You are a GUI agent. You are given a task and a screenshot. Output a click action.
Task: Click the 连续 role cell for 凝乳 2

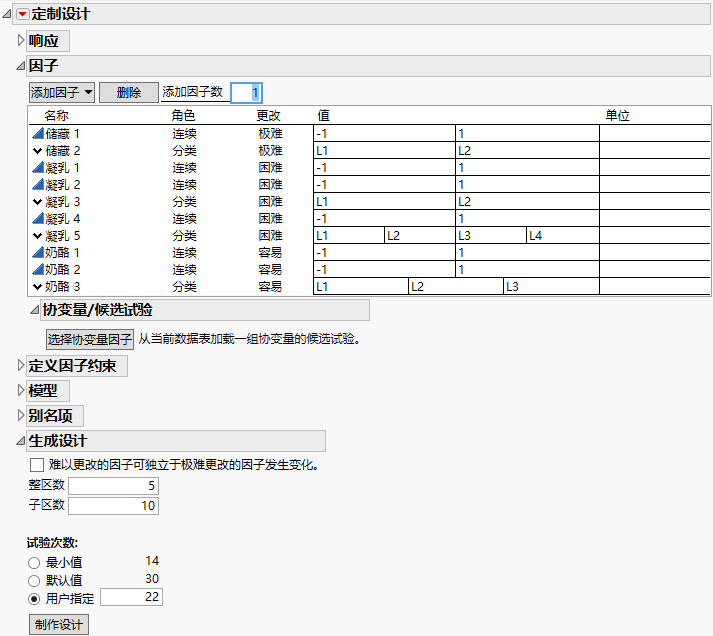[184, 185]
